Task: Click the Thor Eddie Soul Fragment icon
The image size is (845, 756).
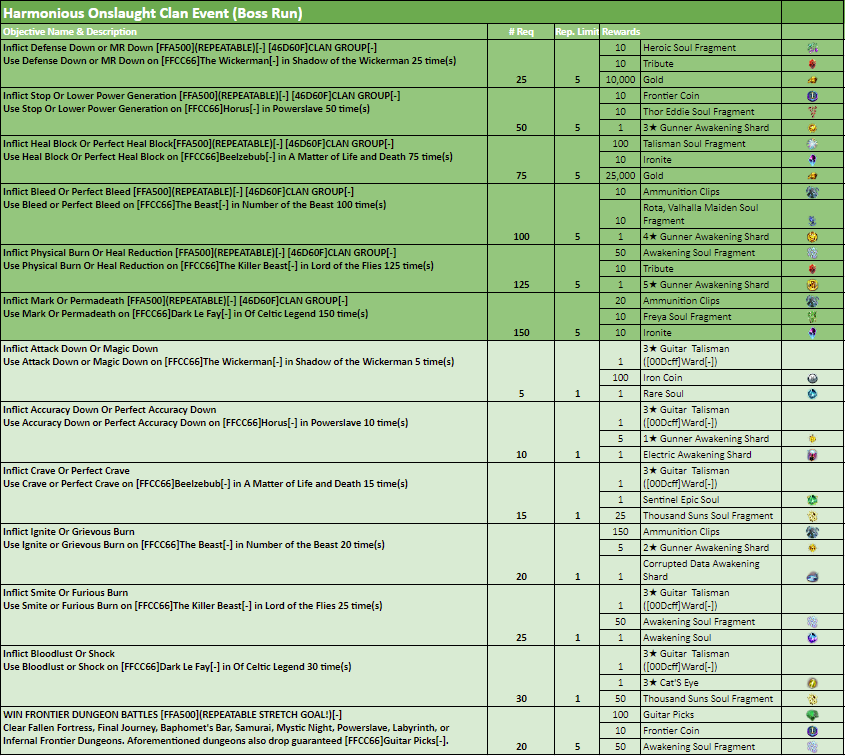Action: pyautogui.click(x=812, y=112)
